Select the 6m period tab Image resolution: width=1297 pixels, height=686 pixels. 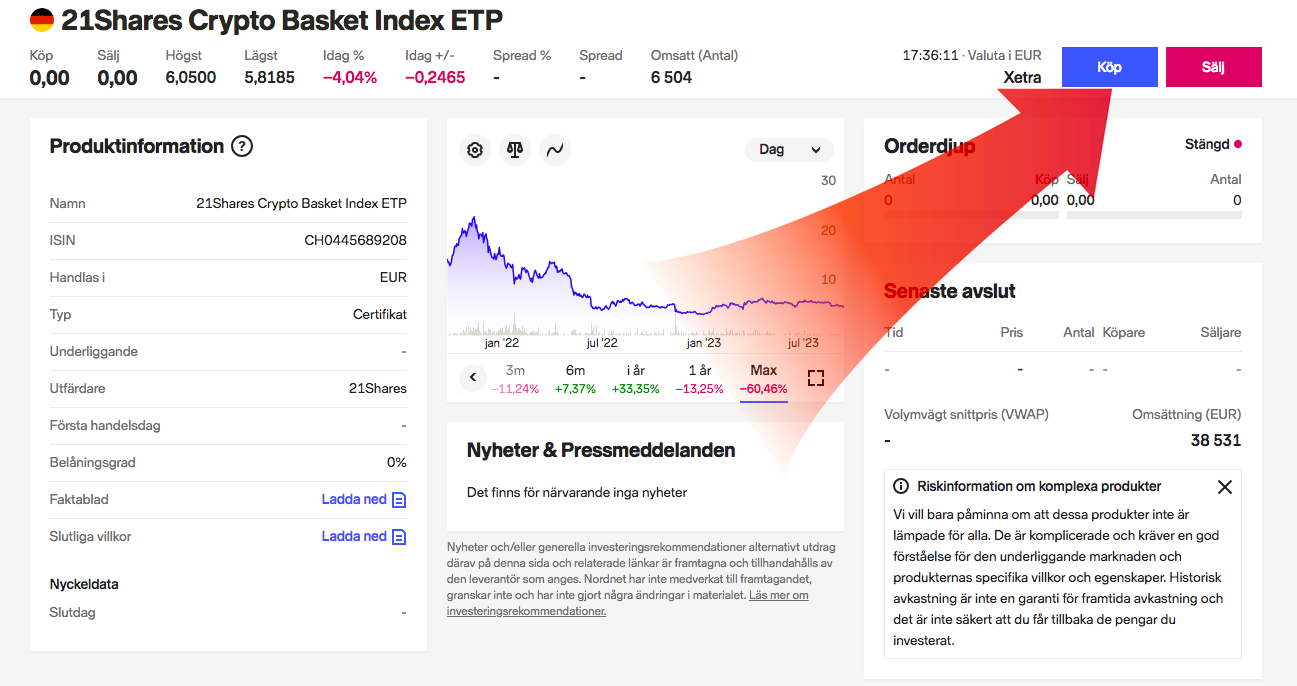pyautogui.click(x=575, y=378)
